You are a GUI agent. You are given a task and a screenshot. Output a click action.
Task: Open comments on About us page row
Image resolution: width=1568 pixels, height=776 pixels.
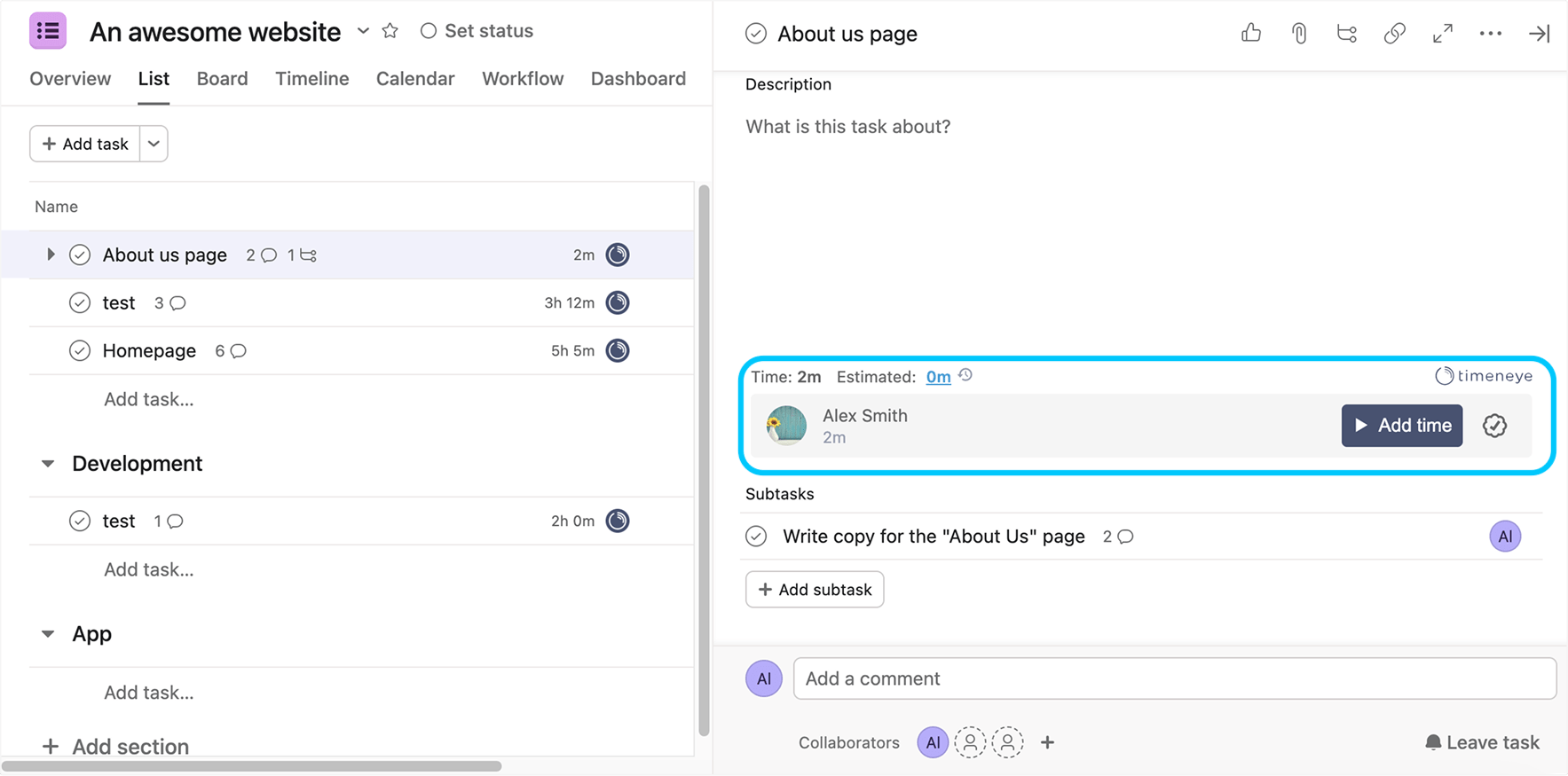(262, 255)
